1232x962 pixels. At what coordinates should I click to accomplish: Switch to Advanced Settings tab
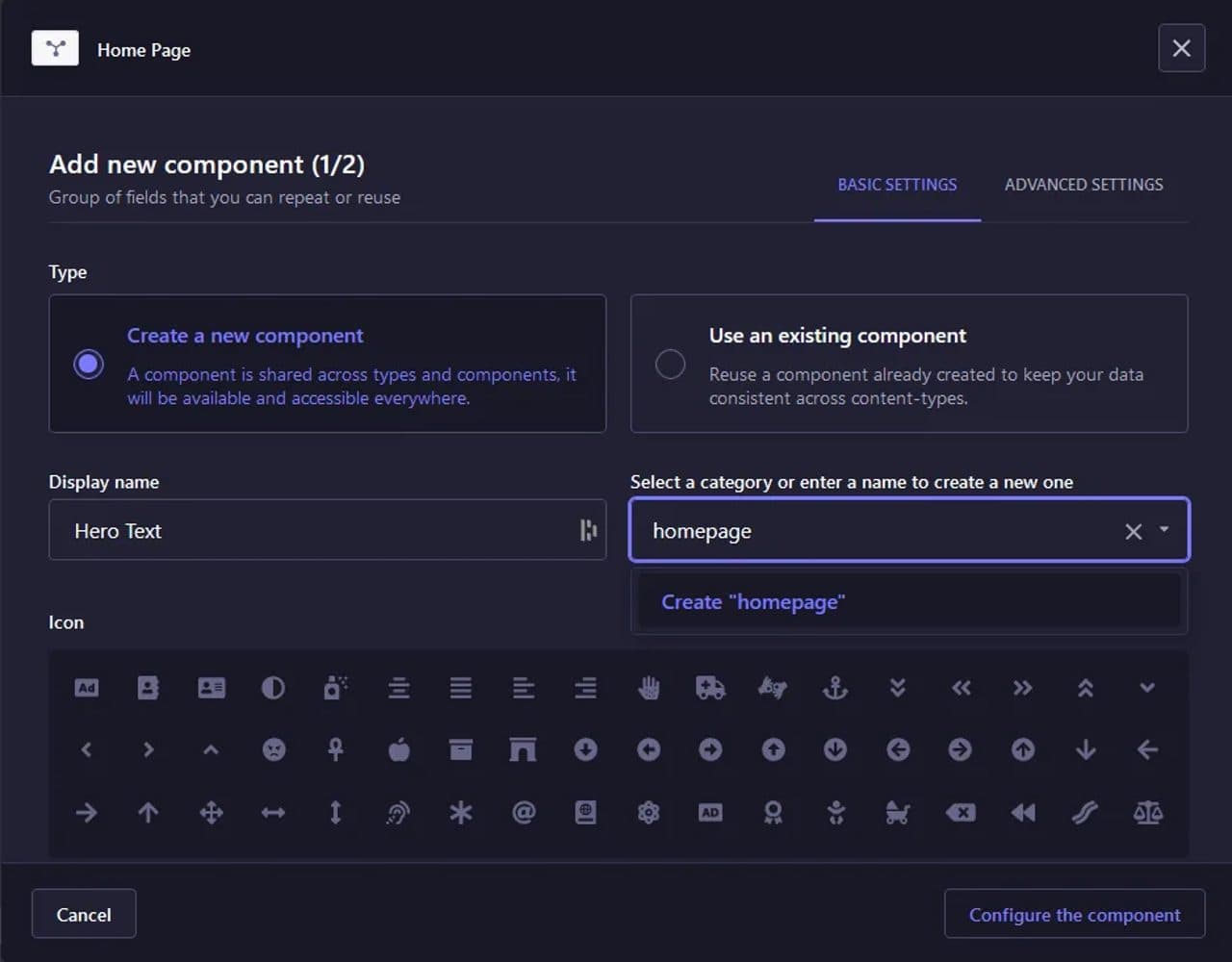tap(1084, 185)
